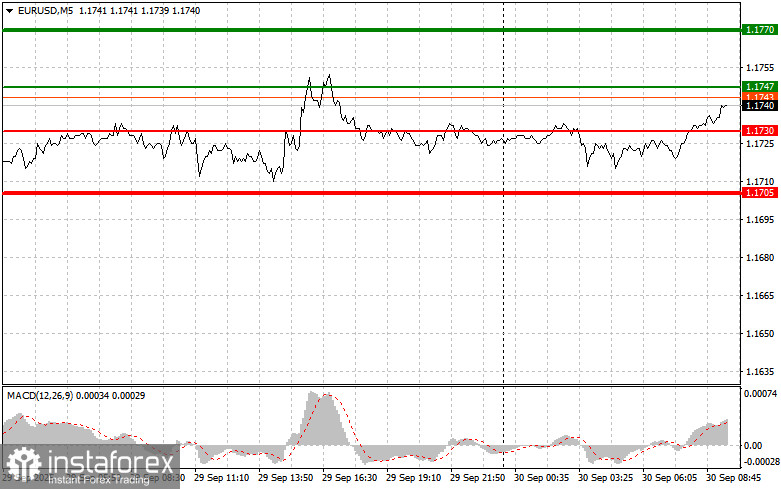This screenshot has height=489, width=781.
Task: Click the thick green 1.1770 horizontal line
Action: (x=372, y=30)
